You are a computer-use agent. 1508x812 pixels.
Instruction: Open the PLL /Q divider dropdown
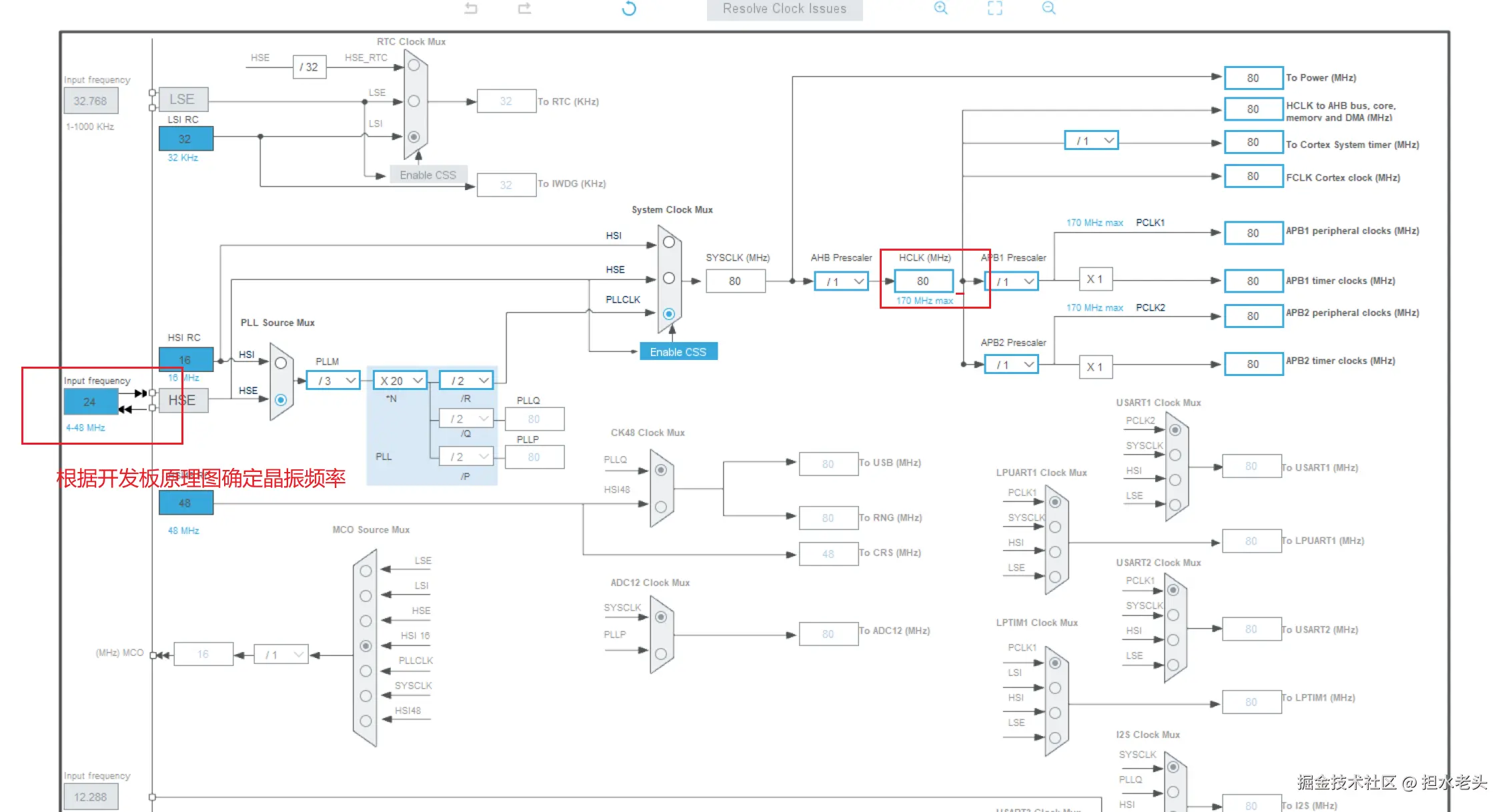466,419
